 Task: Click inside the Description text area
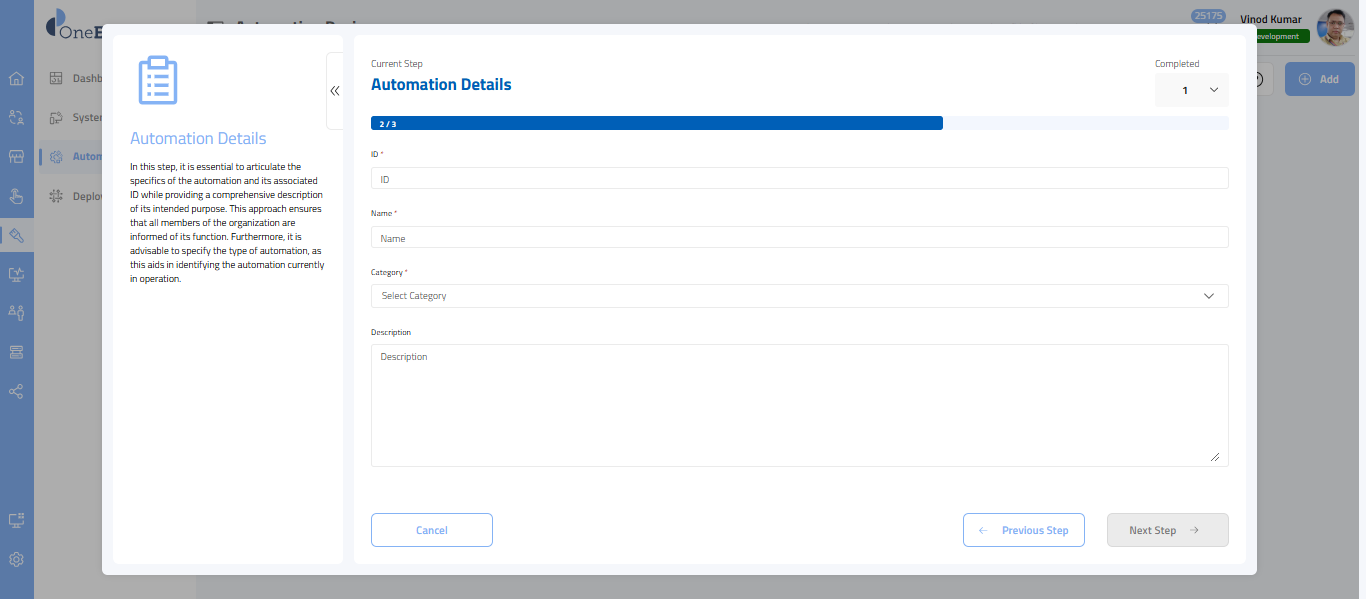click(x=799, y=405)
